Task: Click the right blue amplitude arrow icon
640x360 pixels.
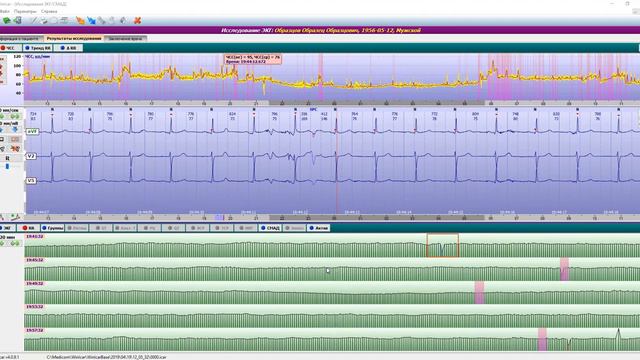Action: [x=15, y=130]
